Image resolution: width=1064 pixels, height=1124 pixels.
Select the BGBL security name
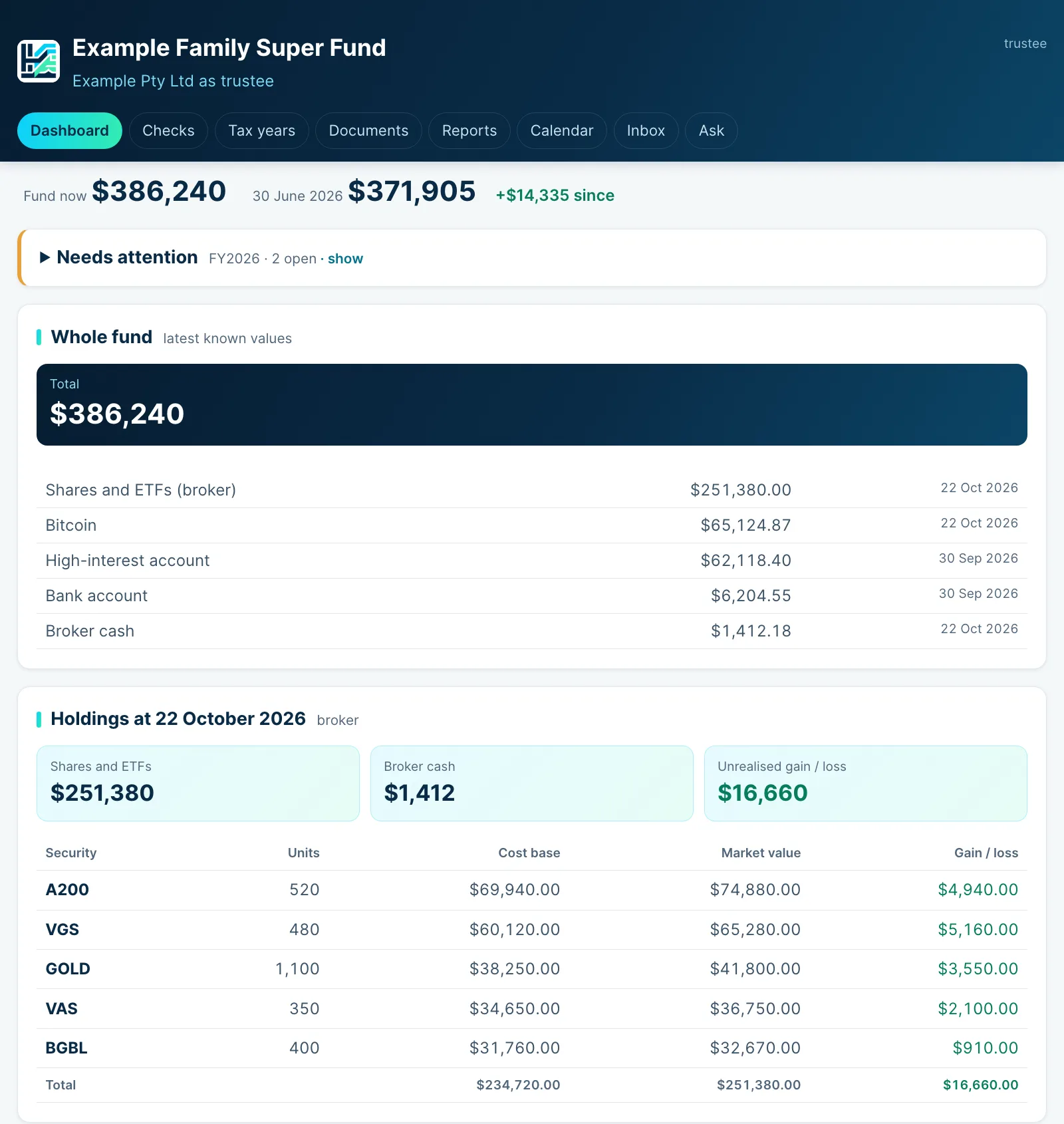(x=66, y=1048)
